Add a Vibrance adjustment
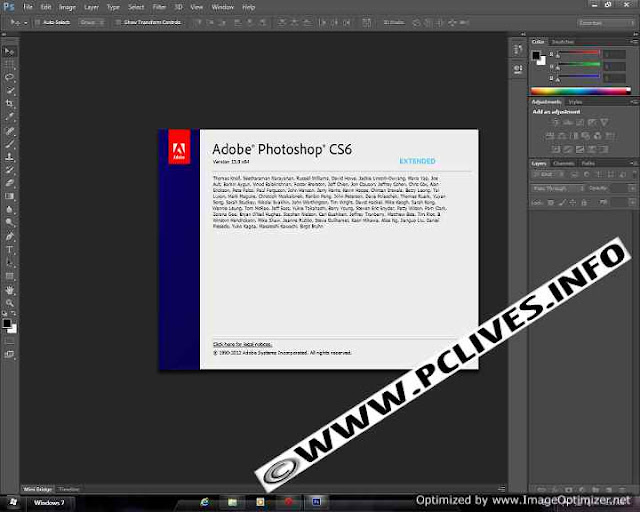Viewport: 640px width, 512px height. [604, 122]
